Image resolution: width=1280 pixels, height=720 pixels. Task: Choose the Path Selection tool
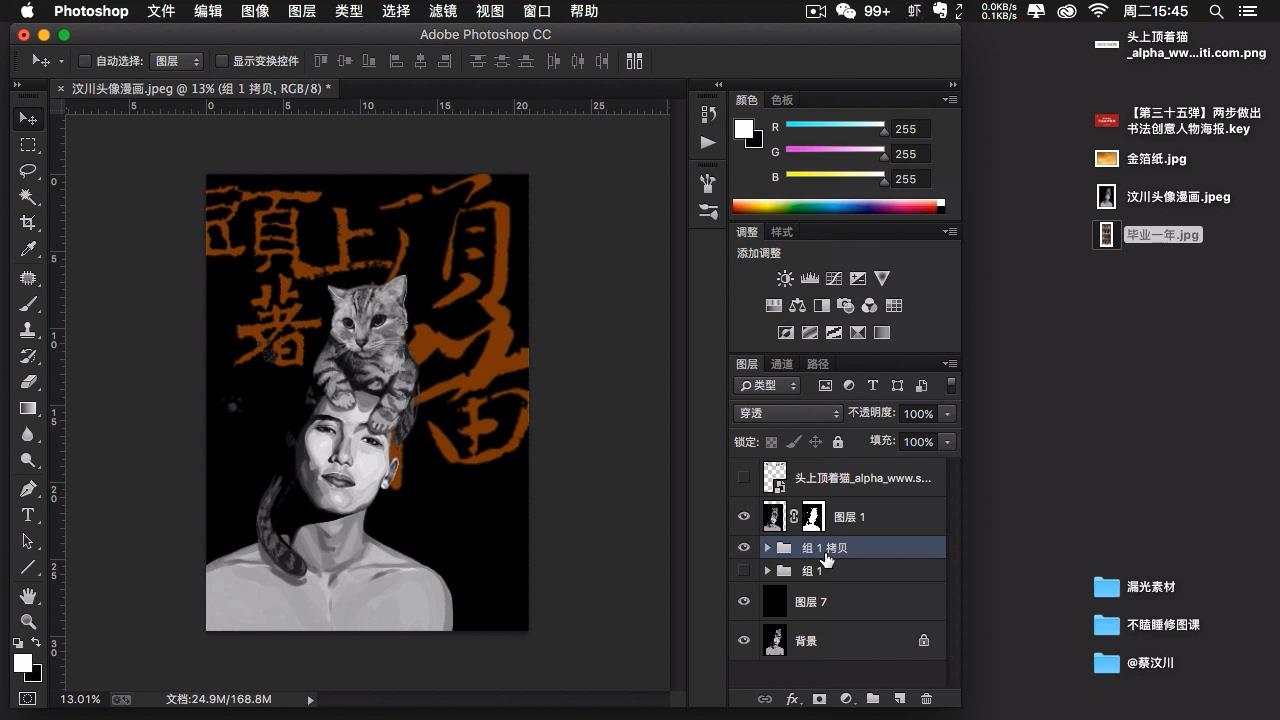point(28,541)
